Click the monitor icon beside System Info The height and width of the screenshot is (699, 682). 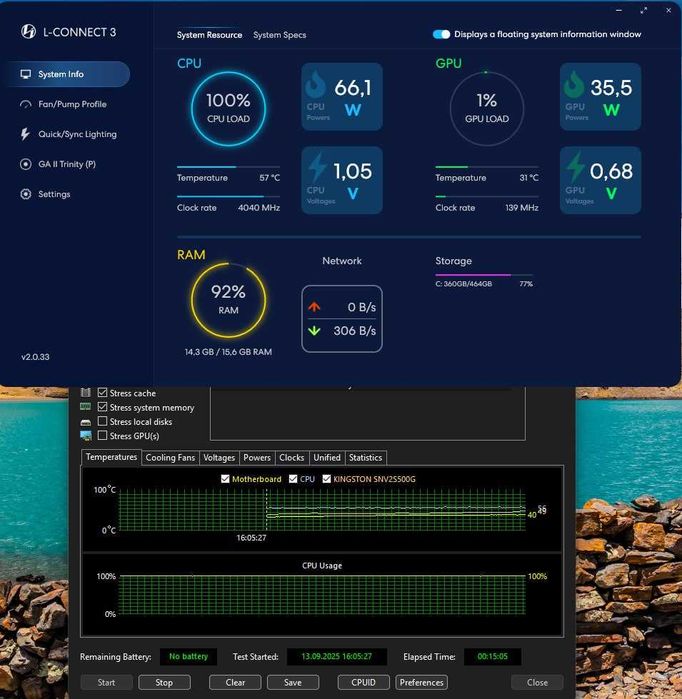pyautogui.click(x=26, y=74)
